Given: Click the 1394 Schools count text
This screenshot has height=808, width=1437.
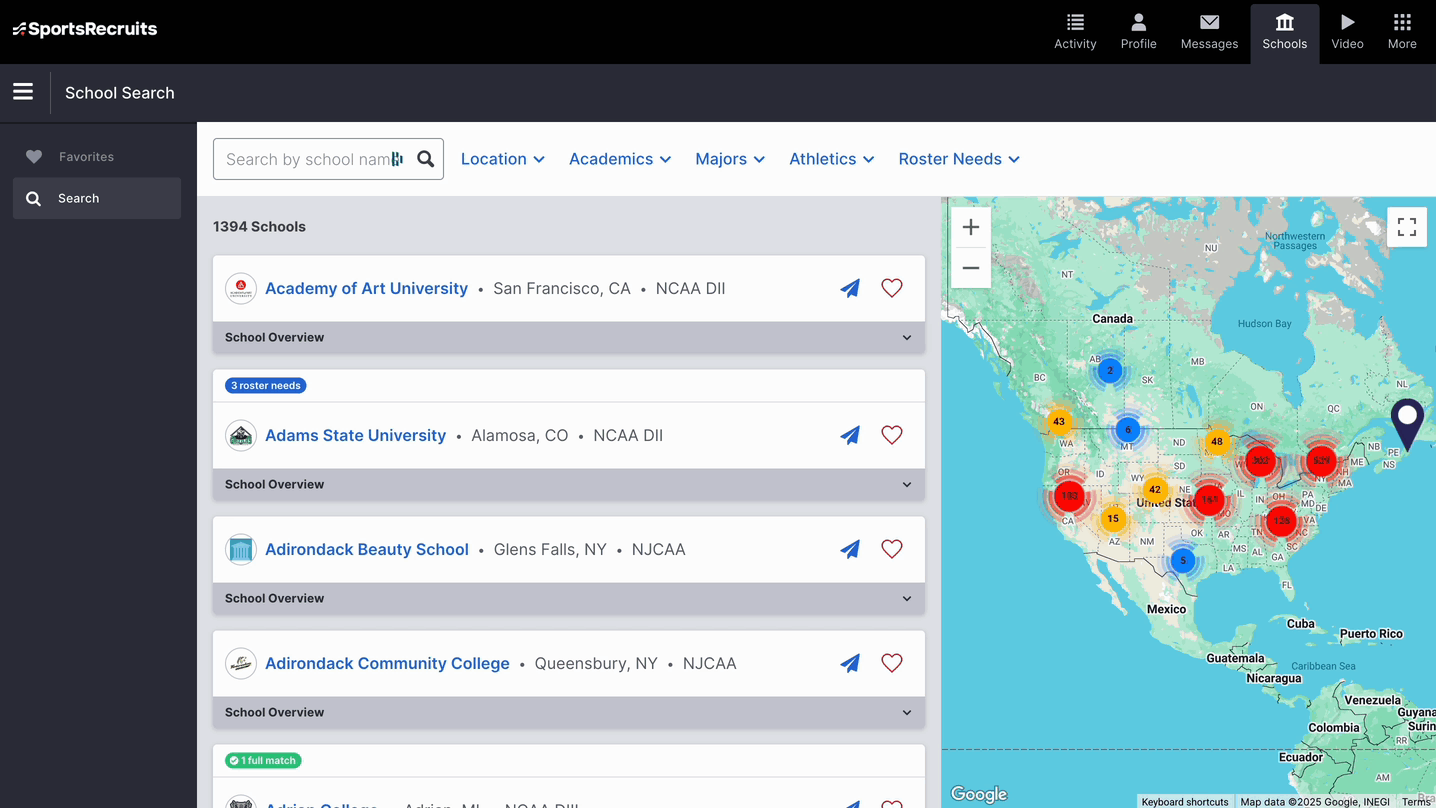Looking at the screenshot, I should (x=259, y=227).
